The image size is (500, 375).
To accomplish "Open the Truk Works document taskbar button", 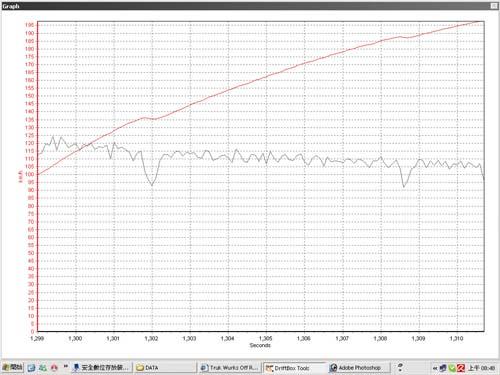I will [x=230, y=368].
